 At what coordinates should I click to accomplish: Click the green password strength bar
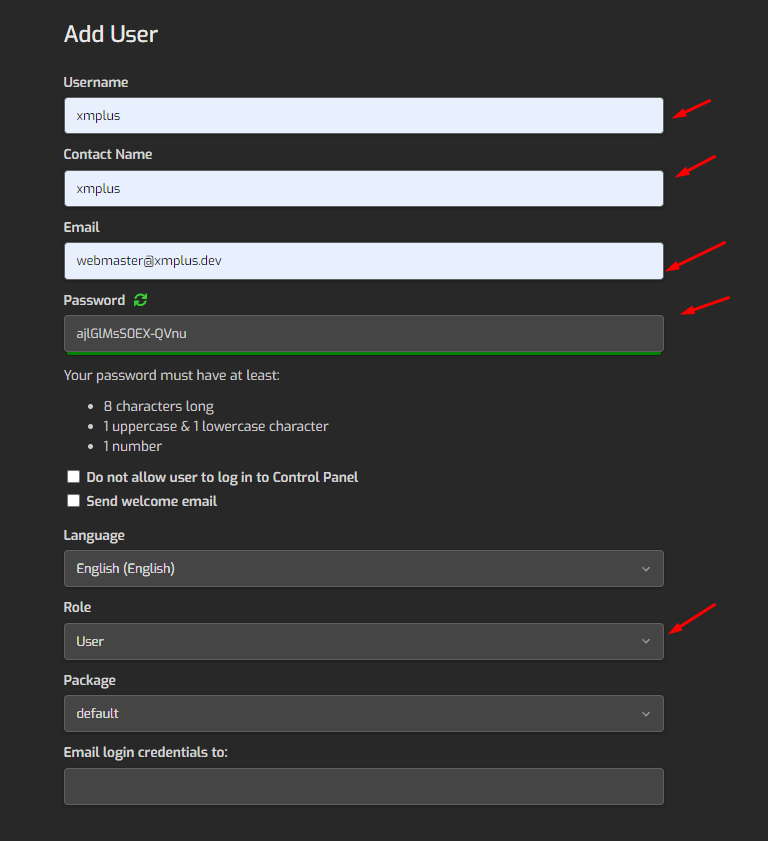tap(363, 352)
